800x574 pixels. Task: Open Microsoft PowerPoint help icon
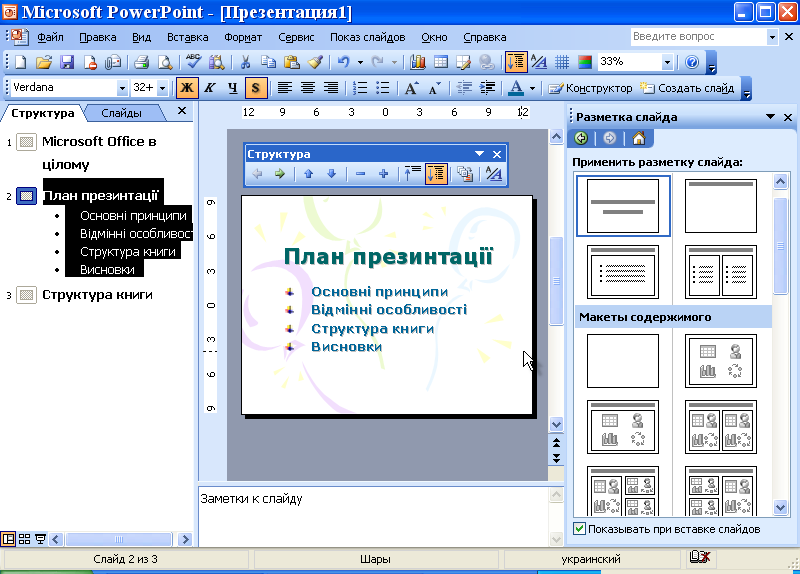pyautogui.click(x=692, y=62)
